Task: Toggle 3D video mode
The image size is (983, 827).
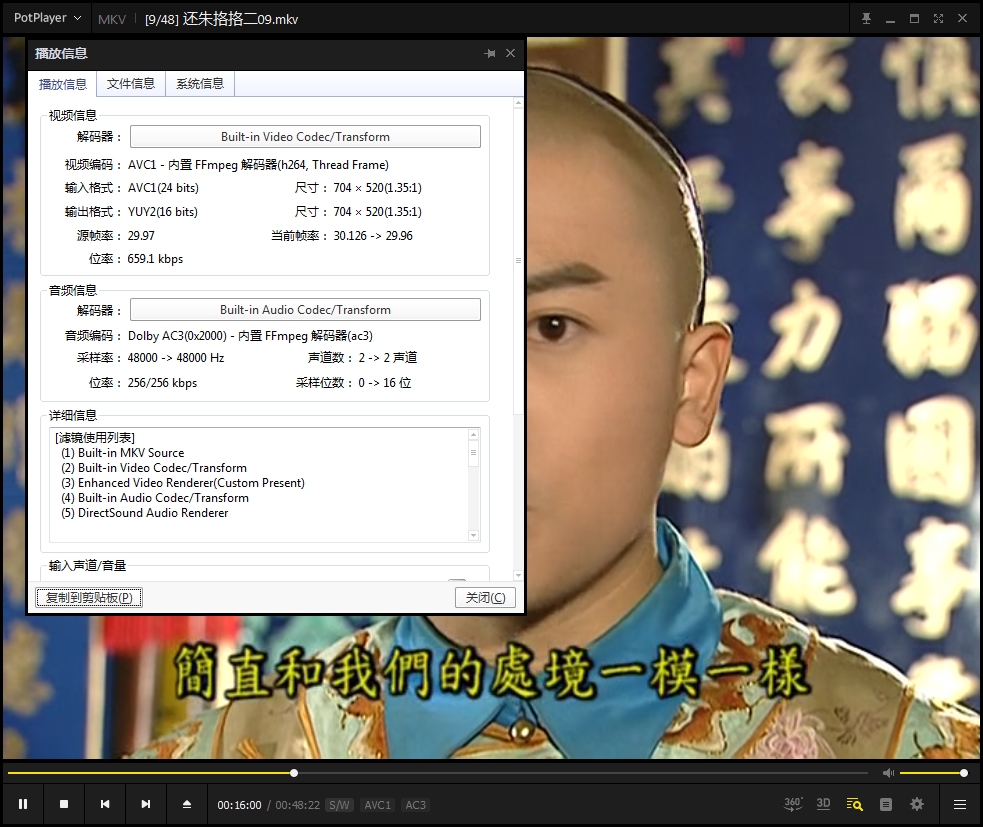Action: click(x=823, y=804)
